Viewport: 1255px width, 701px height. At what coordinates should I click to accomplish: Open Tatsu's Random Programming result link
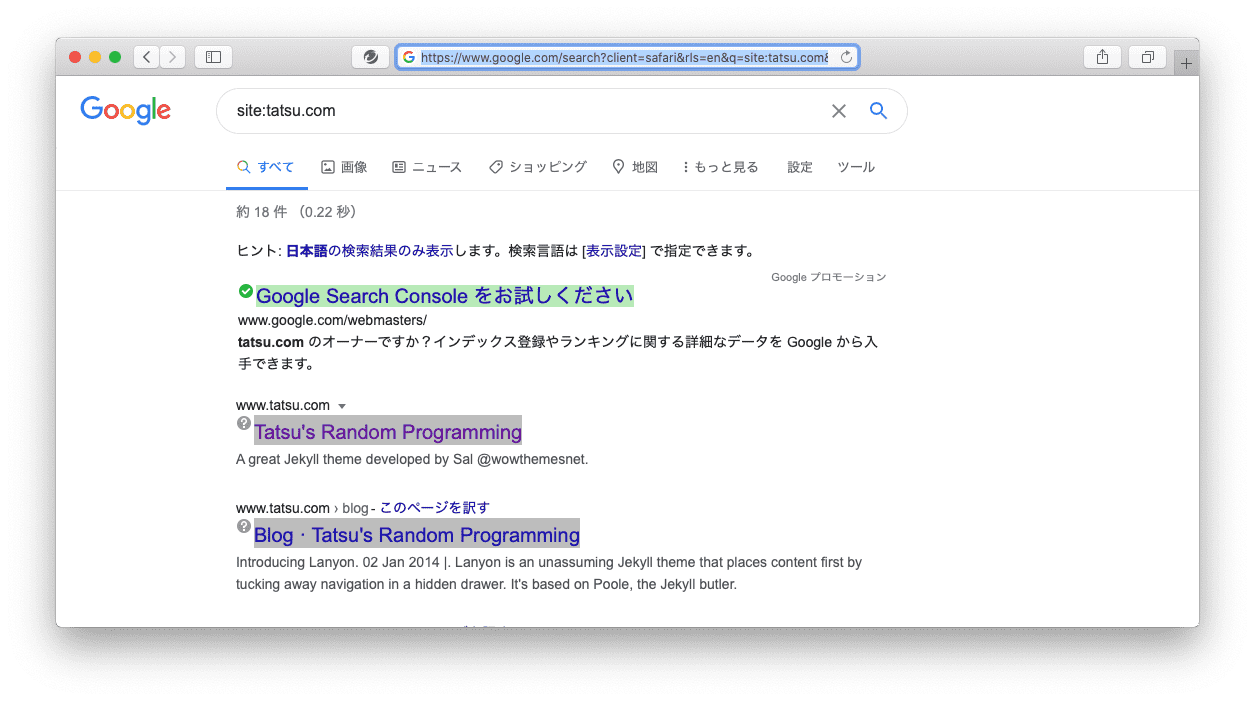387,432
